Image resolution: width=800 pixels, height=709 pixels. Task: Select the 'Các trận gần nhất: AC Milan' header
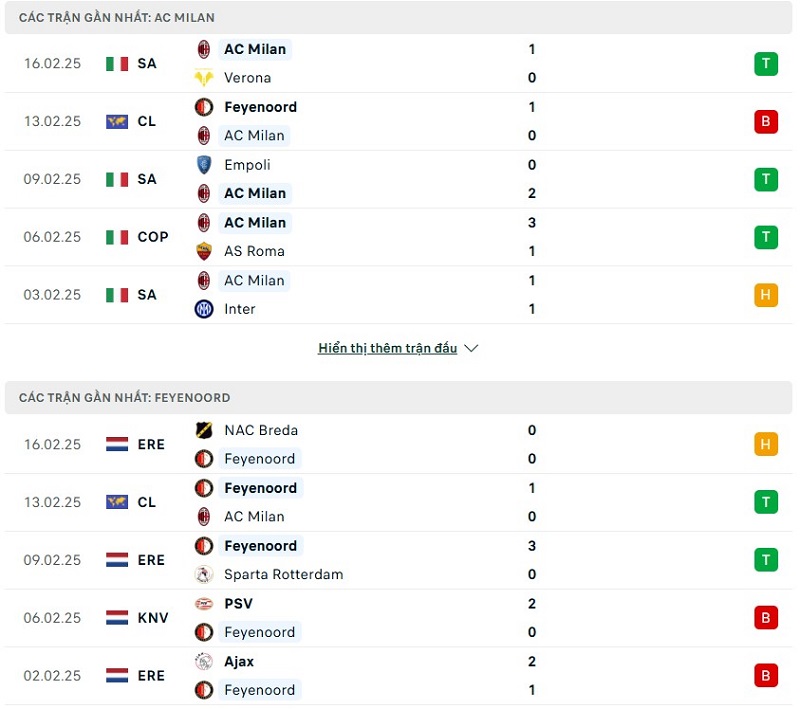click(x=117, y=18)
